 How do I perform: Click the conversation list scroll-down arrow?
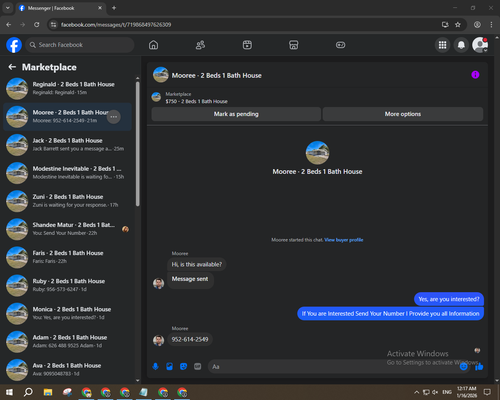[138, 380]
